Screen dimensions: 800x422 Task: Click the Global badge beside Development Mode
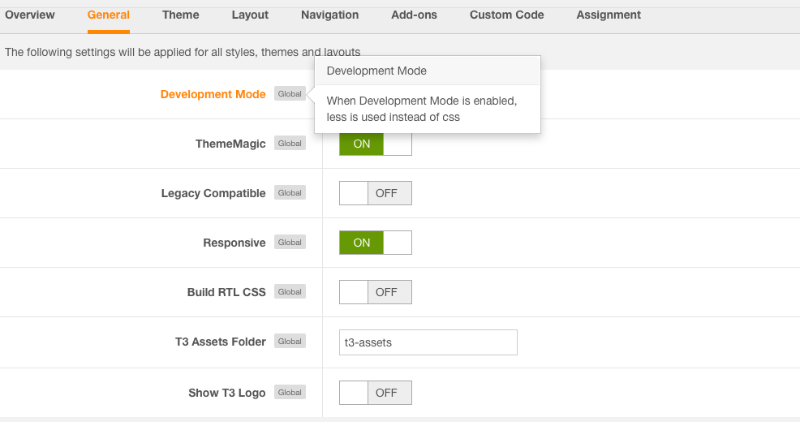click(290, 94)
